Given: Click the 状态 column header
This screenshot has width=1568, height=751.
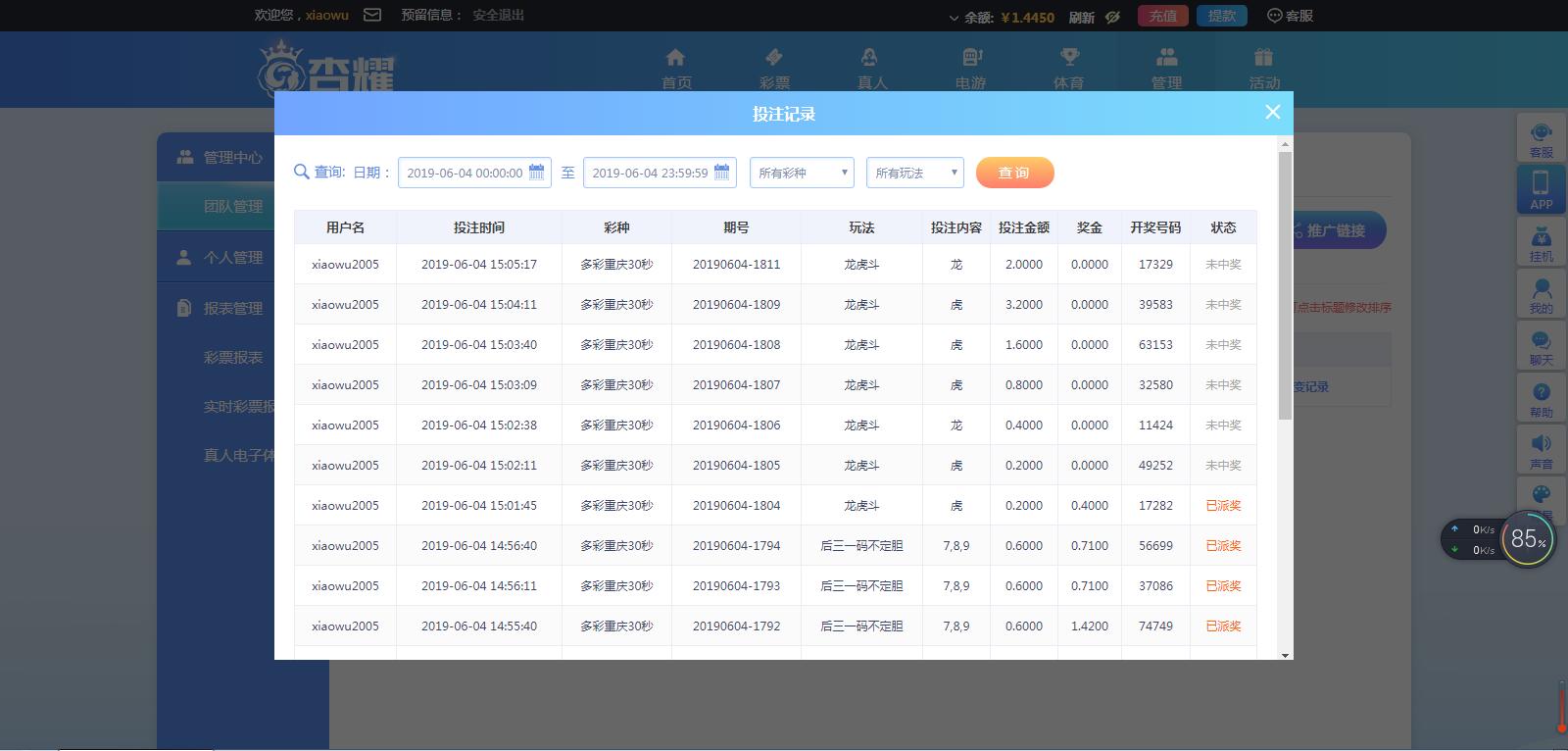Looking at the screenshot, I should 1223,227.
